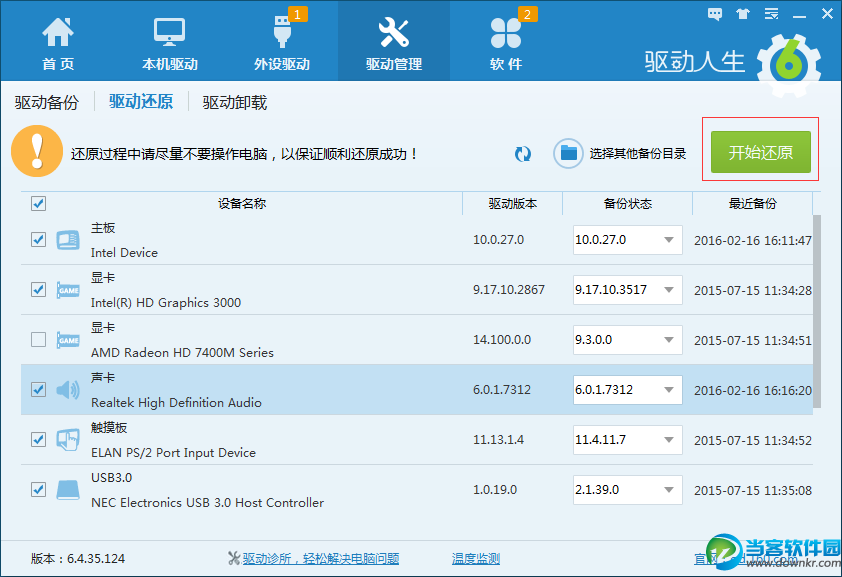Click the 开始还原 green button
The height and width of the screenshot is (577, 842).
(x=760, y=152)
